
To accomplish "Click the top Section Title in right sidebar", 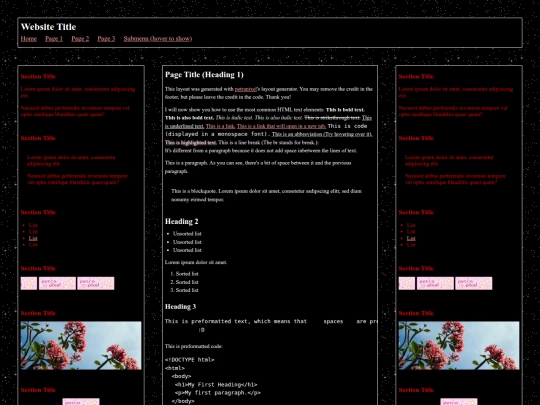I will pyautogui.click(x=416, y=77).
